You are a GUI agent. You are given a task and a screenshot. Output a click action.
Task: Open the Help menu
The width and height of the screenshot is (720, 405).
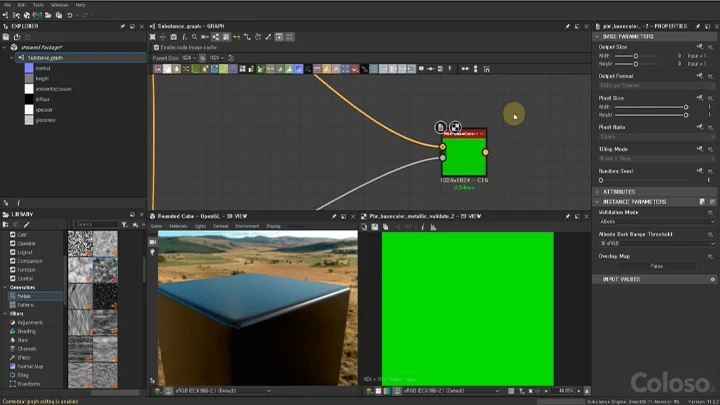tap(80, 5)
